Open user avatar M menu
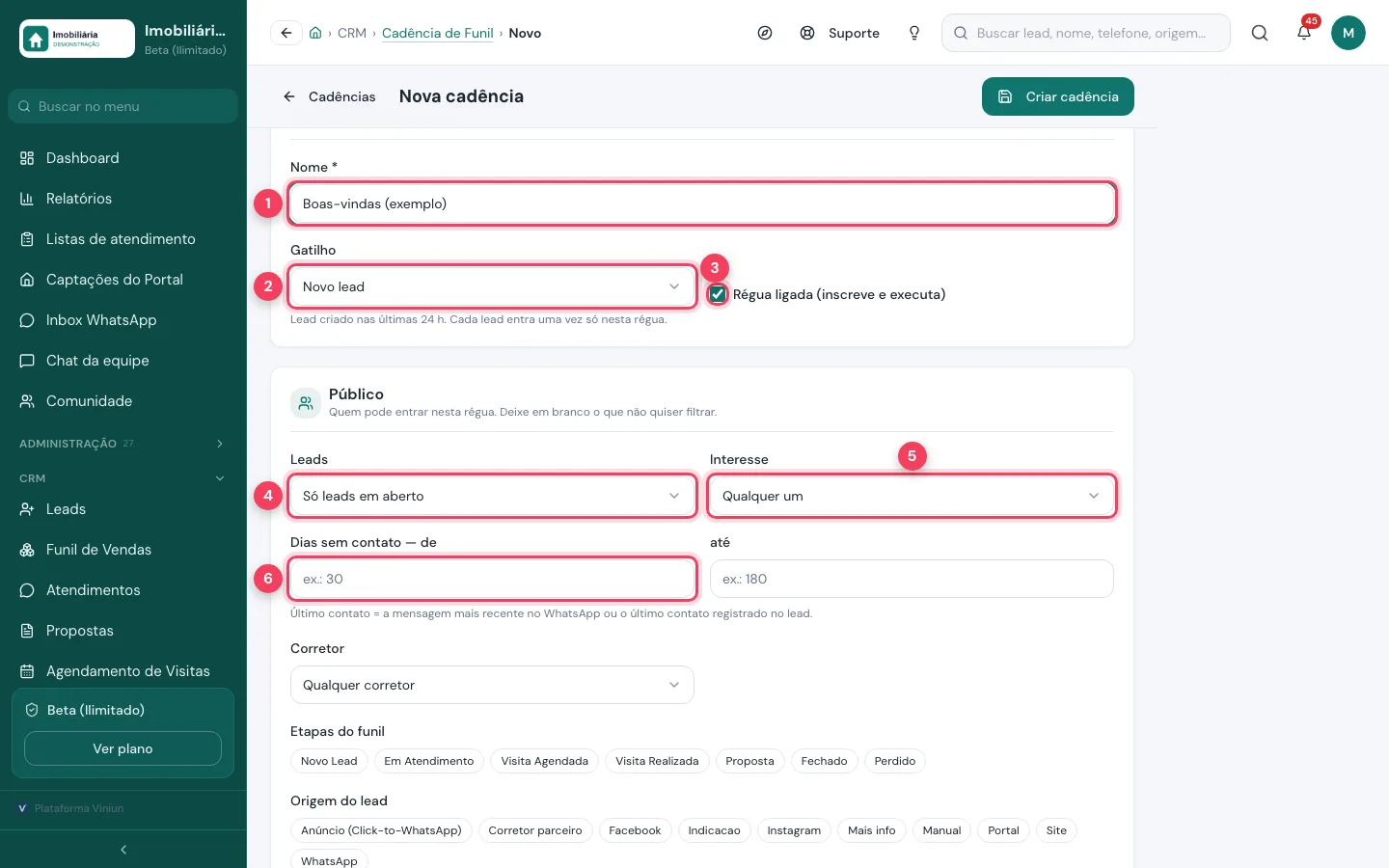Screen dimensions: 1389x868 pyautogui.click(x=1348, y=33)
